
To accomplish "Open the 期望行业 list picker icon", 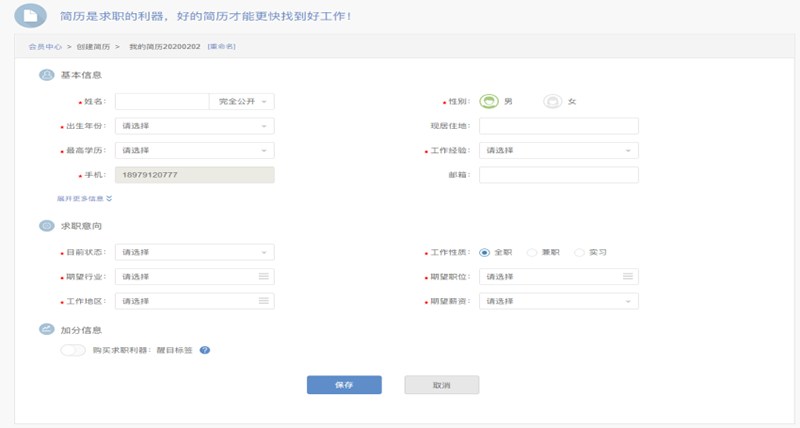I will pos(263,276).
